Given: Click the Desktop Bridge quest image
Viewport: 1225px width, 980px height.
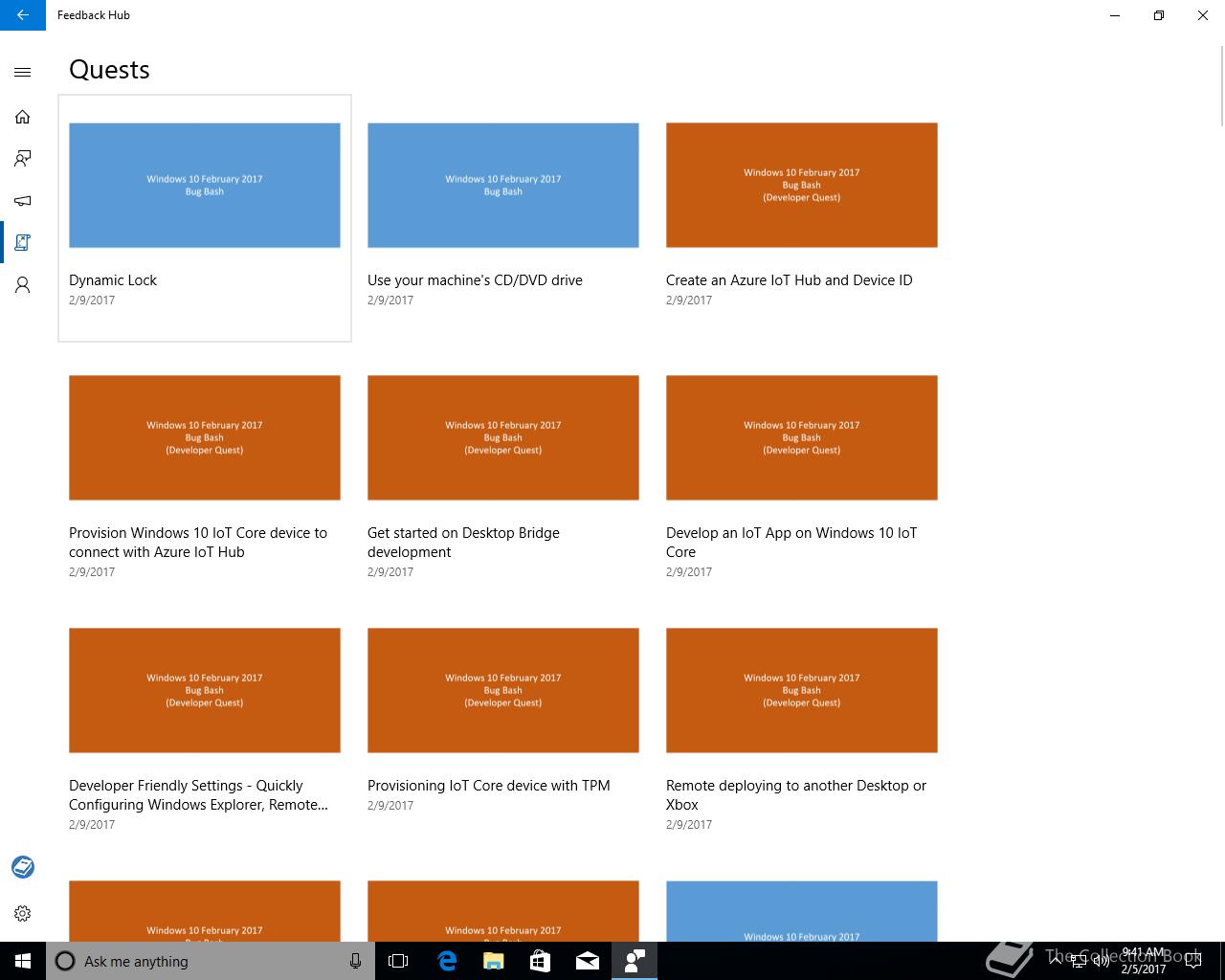Looking at the screenshot, I should [x=503, y=437].
